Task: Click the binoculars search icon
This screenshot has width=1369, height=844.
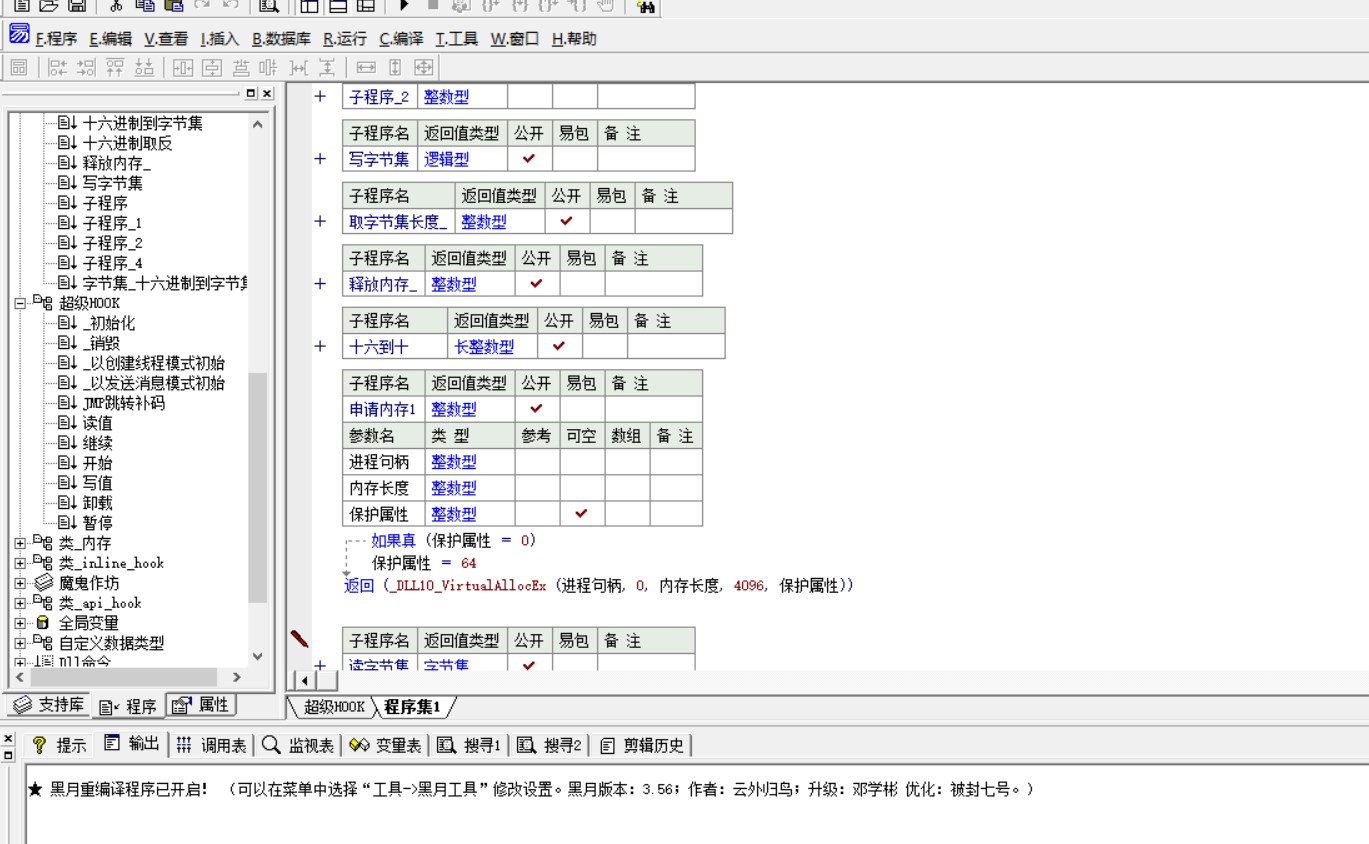Action: pos(645,6)
